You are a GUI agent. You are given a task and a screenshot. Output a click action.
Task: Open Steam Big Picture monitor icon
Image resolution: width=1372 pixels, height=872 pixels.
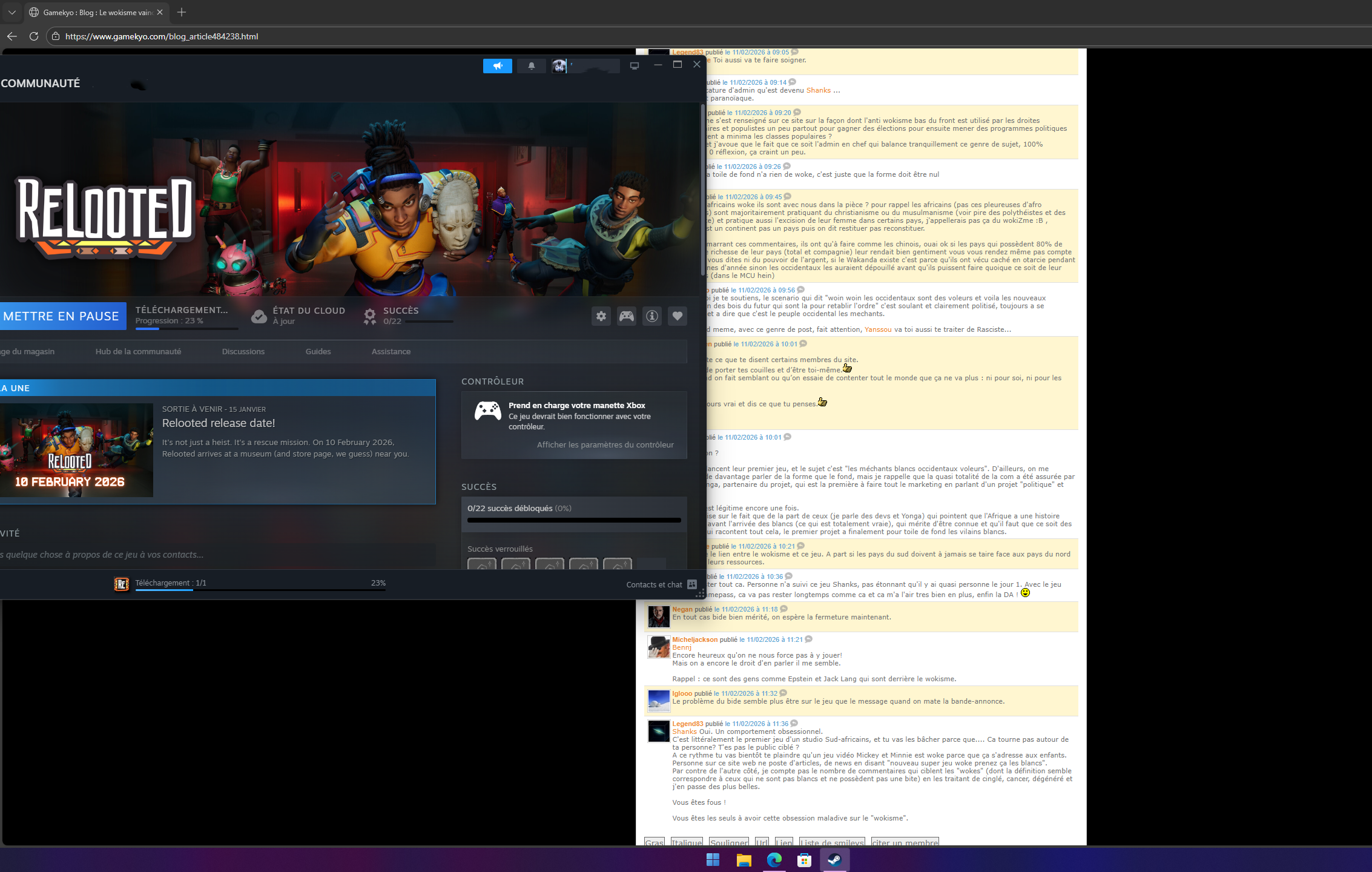pyautogui.click(x=634, y=66)
